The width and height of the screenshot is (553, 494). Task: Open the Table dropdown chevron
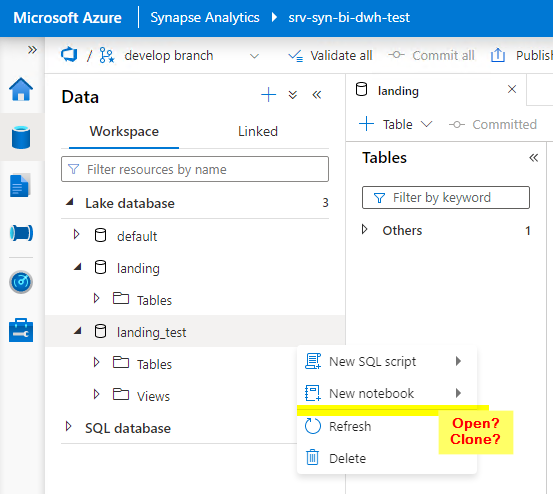tap(426, 124)
